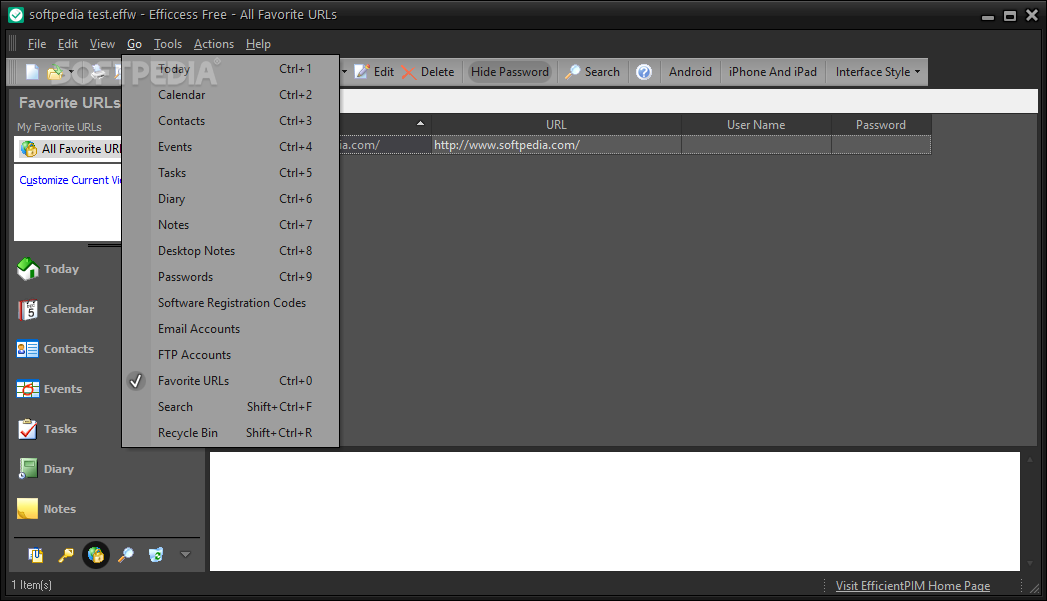
Task: Open the dropdown arrow beside Open folder icon
Action: pos(71,72)
